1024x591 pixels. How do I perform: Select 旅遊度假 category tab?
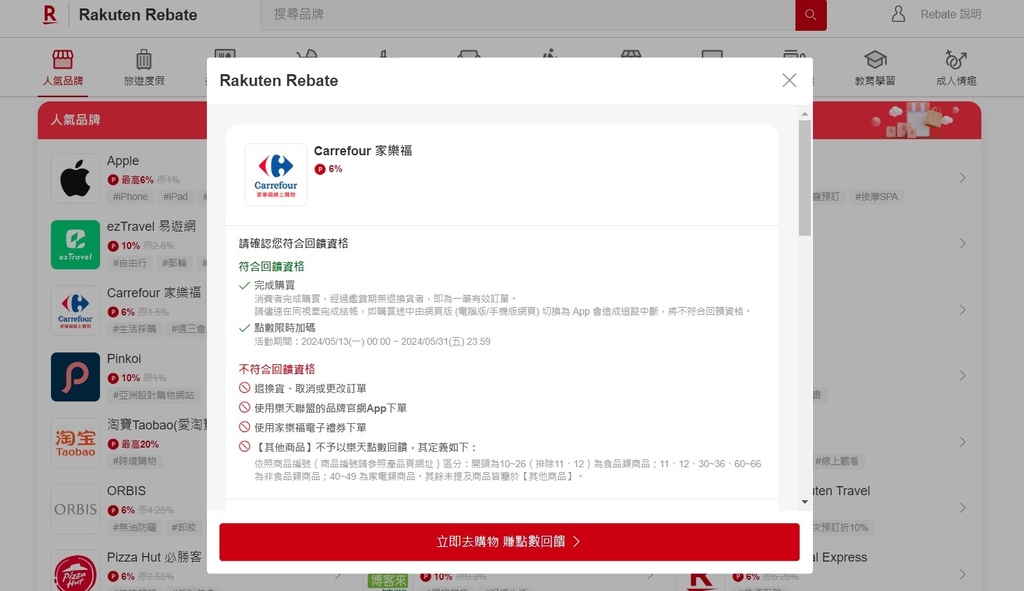[144, 68]
